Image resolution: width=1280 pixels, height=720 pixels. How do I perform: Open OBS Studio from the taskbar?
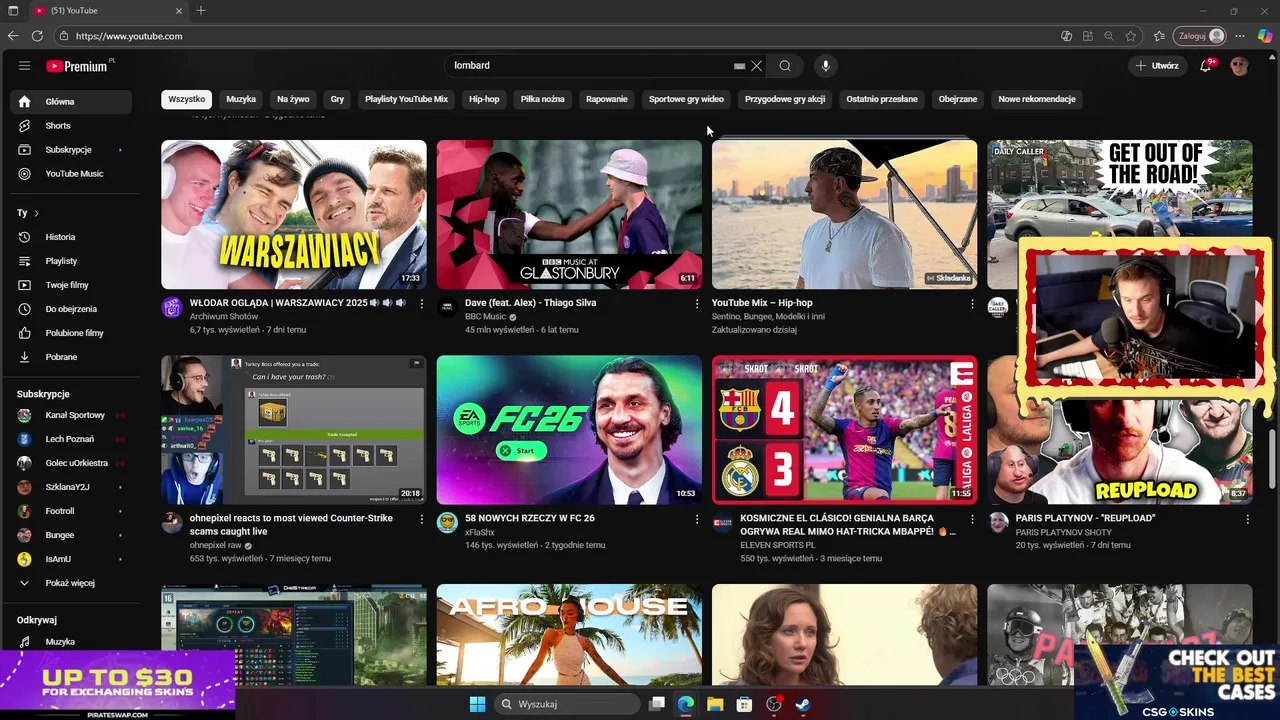point(773,704)
